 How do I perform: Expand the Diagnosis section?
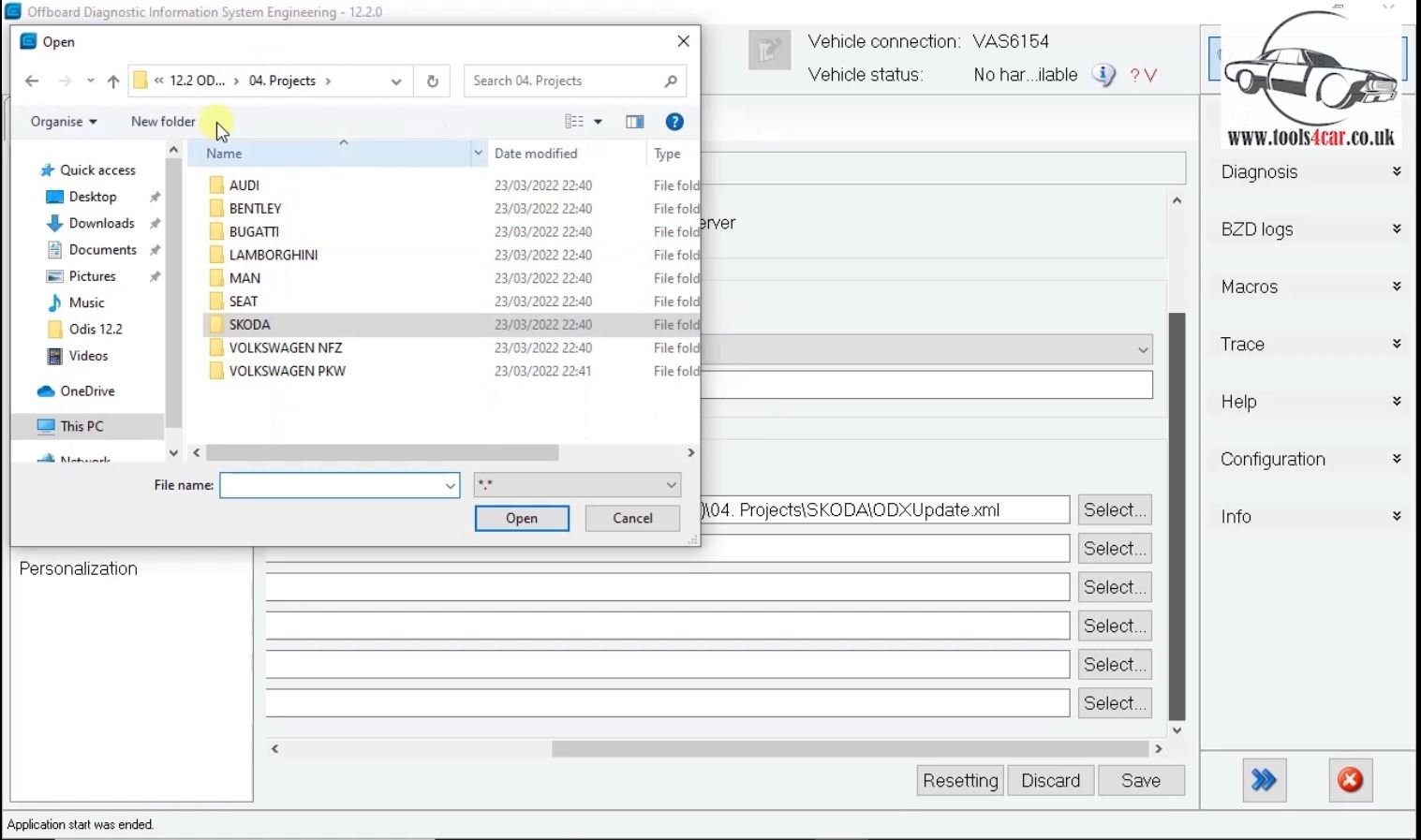coord(1310,172)
